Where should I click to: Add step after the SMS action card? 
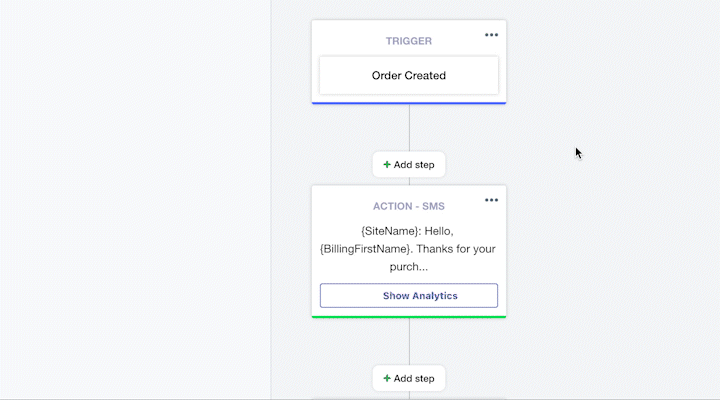point(409,378)
